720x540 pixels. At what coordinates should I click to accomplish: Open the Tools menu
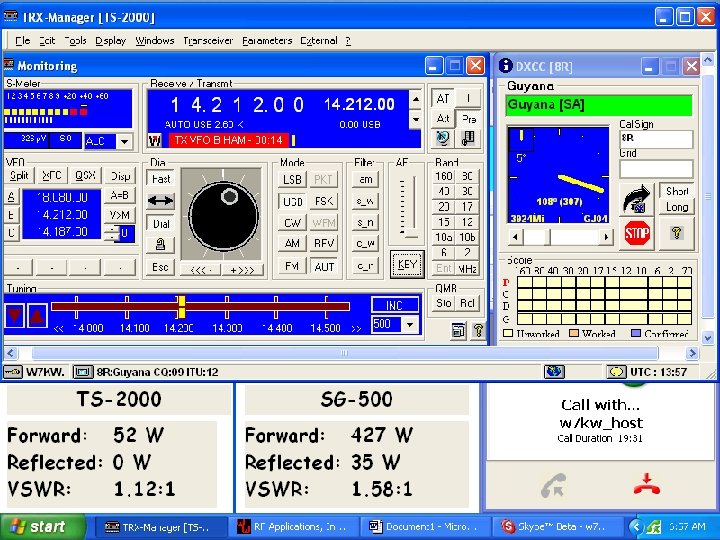tap(75, 40)
